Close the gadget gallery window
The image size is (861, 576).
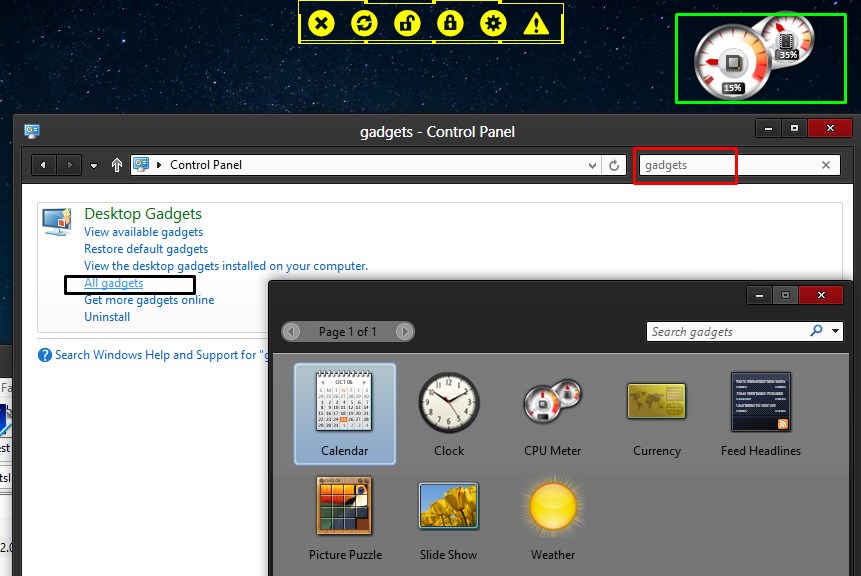pyautogui.click(x=821, y=295)
